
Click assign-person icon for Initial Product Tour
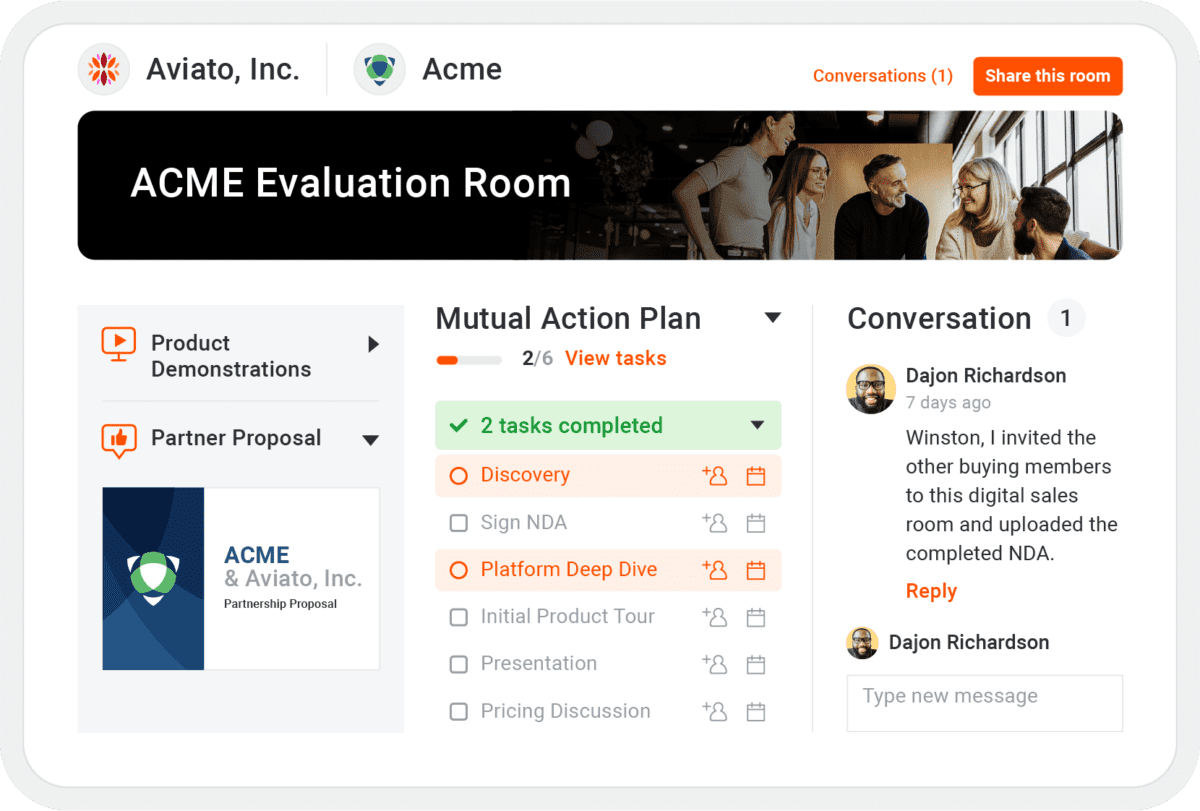[715, 617]
